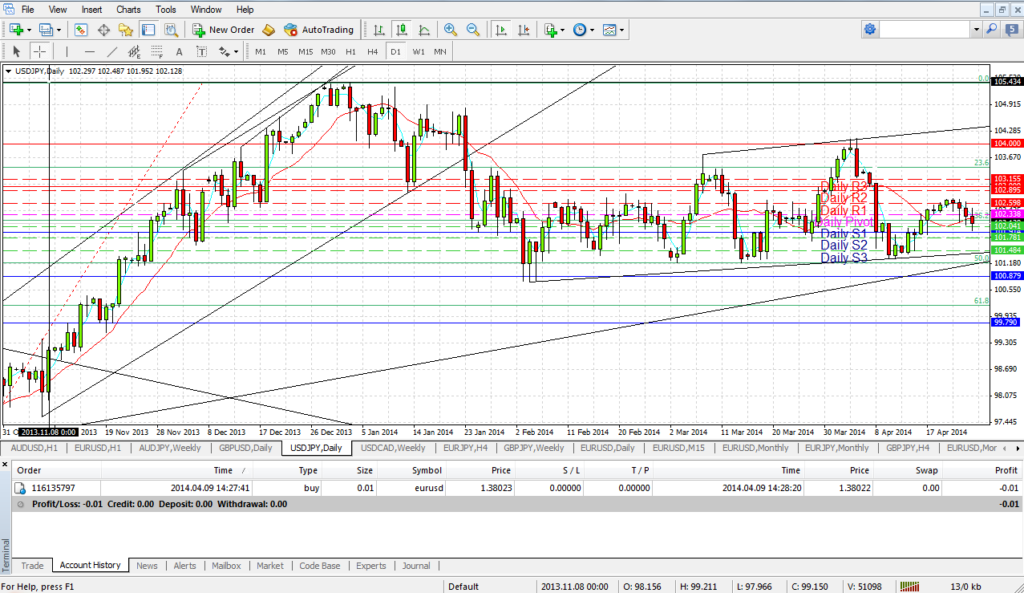Click the Indicators list icon
This screenshot has width=1024, height=593.
click(551, 29)
